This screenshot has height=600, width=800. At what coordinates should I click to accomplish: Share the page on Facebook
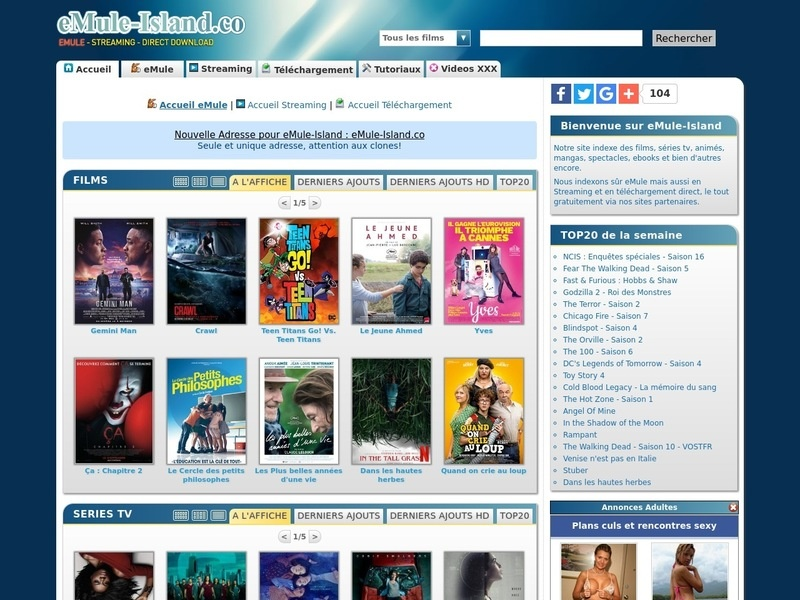[561, 94]
